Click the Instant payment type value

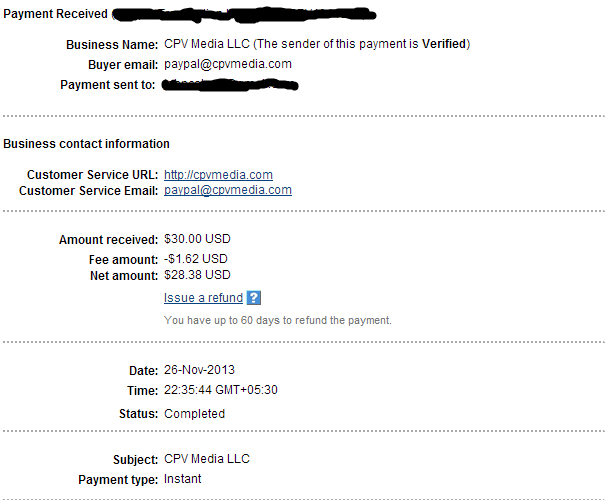point(183,479)
